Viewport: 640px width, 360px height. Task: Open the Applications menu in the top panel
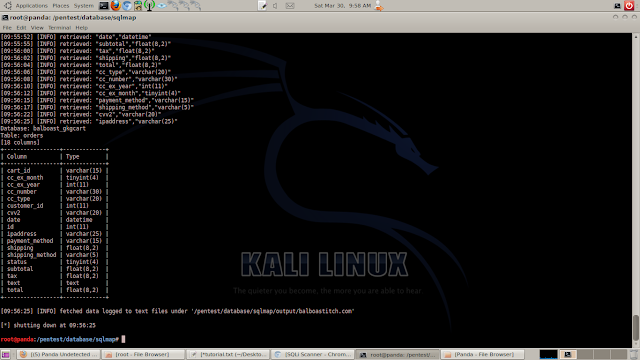[31, 6]
